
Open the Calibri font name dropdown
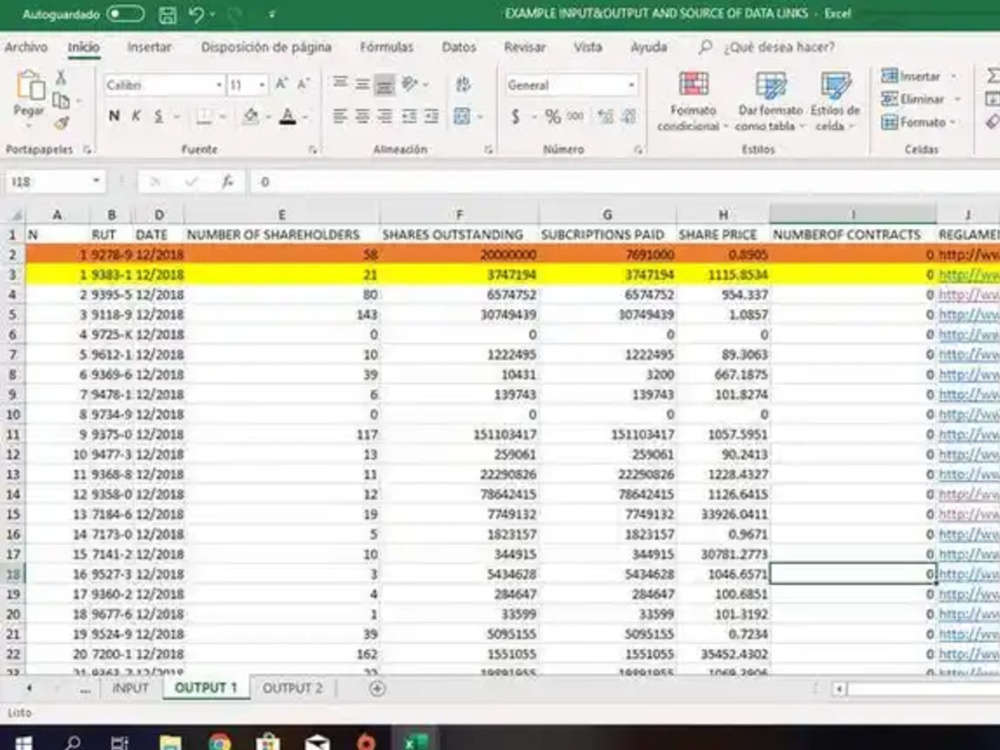pos(219,85)
